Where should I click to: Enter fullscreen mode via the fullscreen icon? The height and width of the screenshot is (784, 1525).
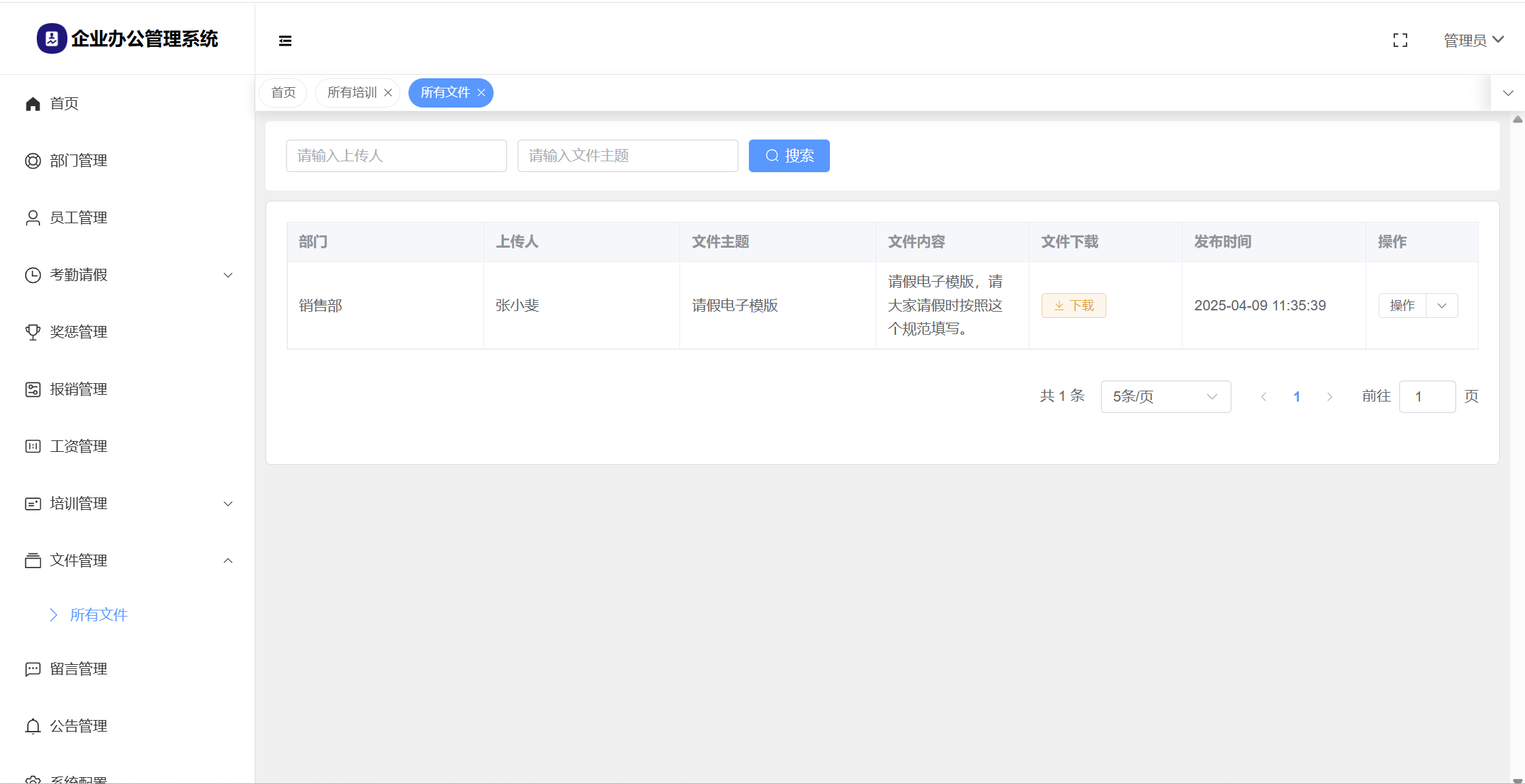tap(1400, 41)
